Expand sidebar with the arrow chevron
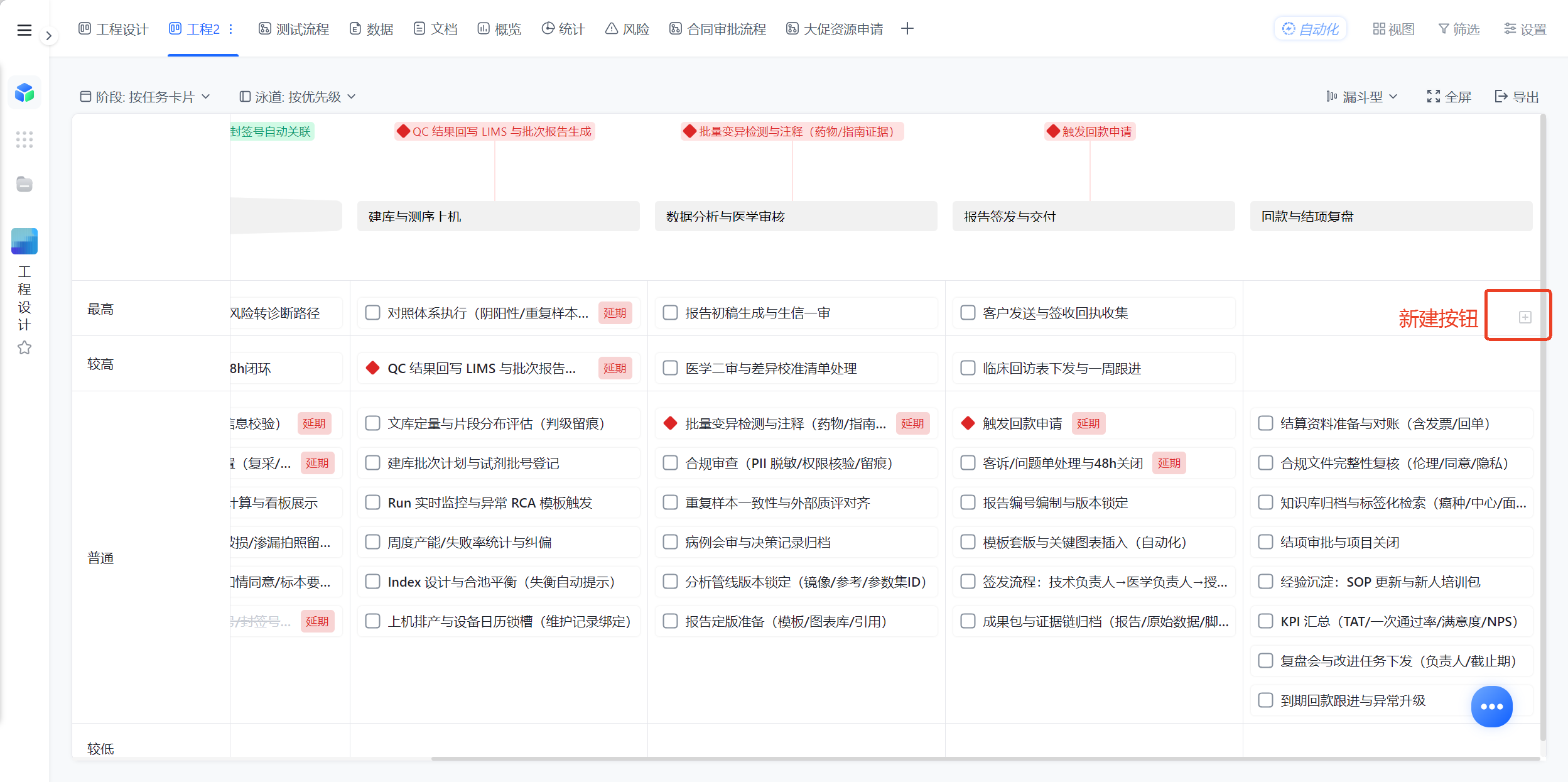 [x=48, y=36]
